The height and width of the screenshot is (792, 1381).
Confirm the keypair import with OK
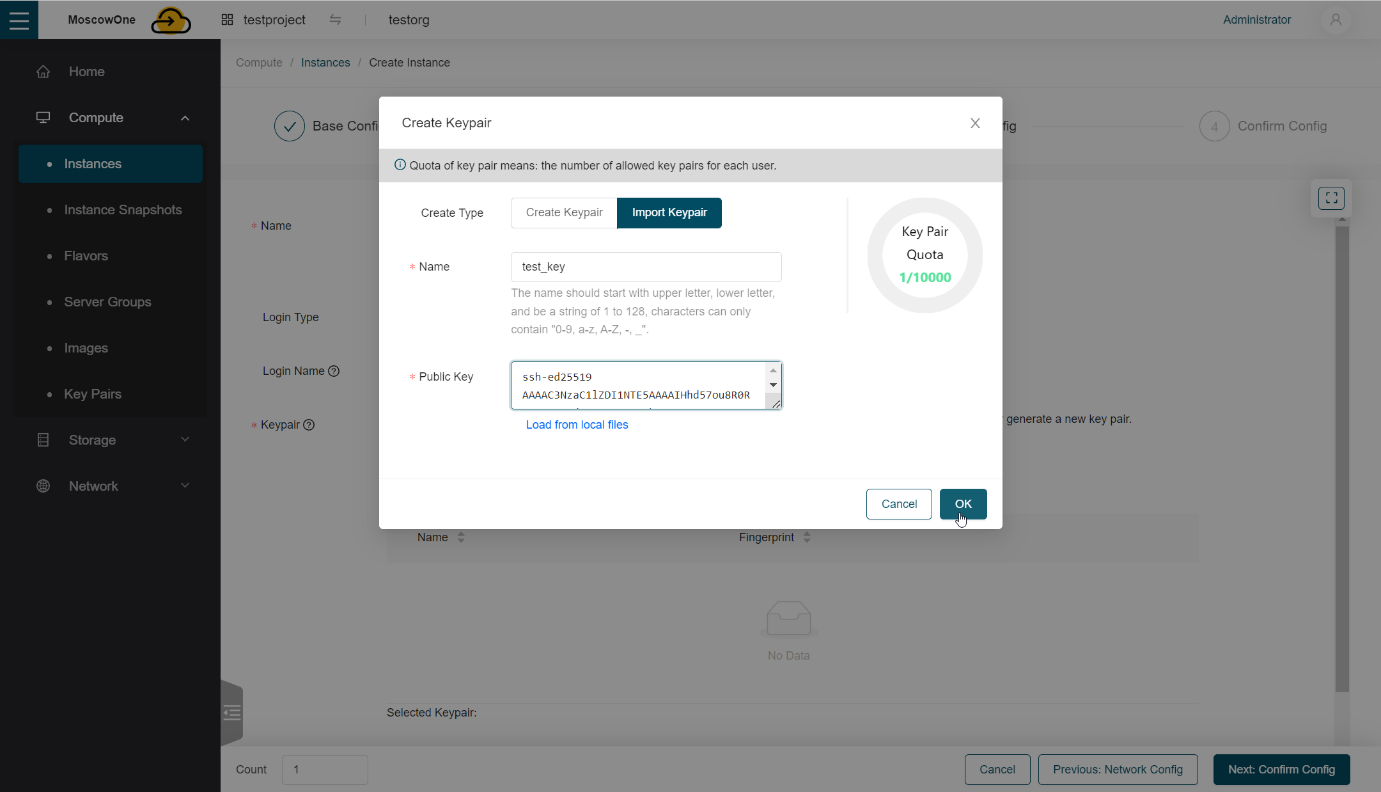(962, 504)
